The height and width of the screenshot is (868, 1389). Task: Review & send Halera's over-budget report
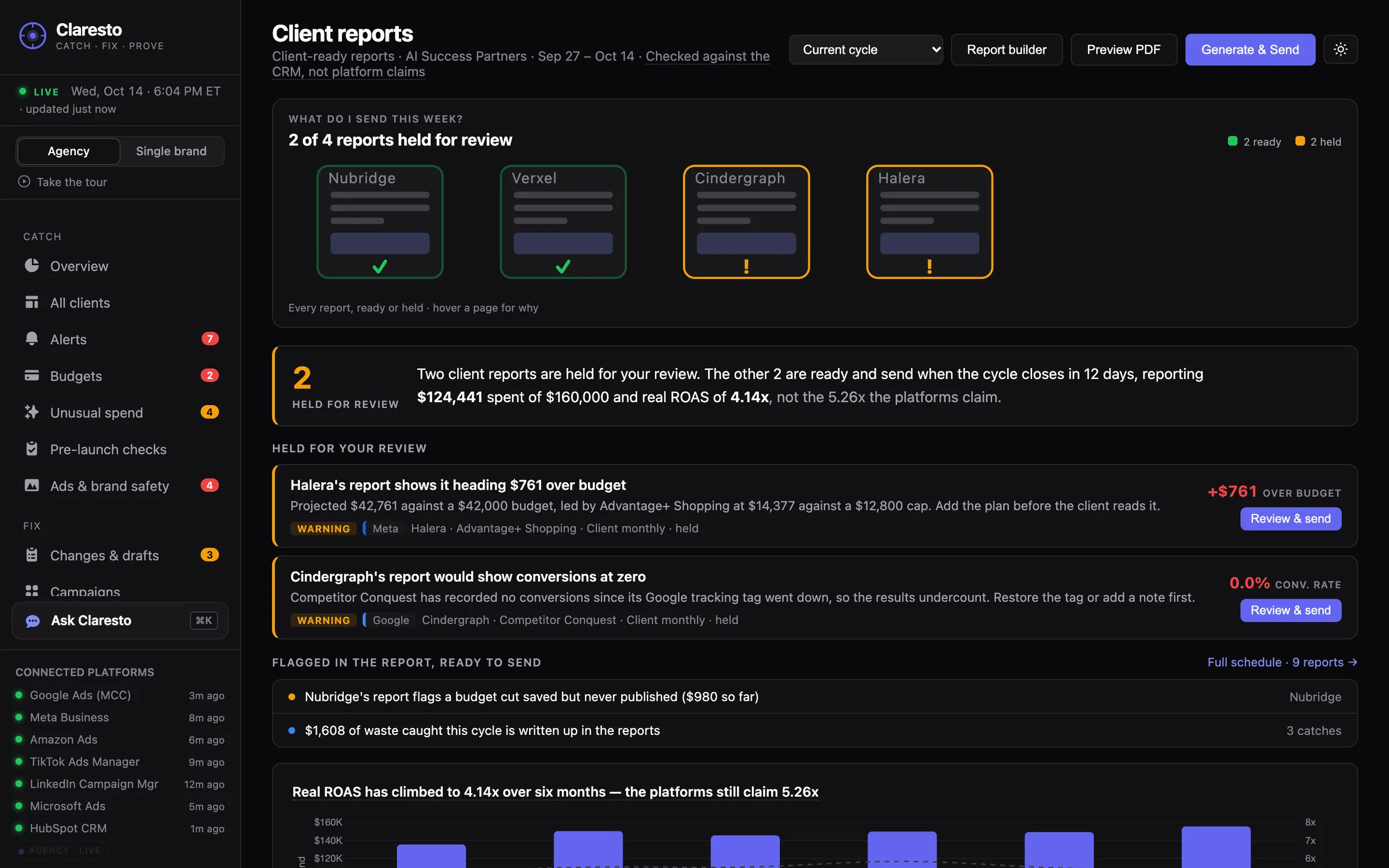pyautogui.click(x=1291, y=518)
